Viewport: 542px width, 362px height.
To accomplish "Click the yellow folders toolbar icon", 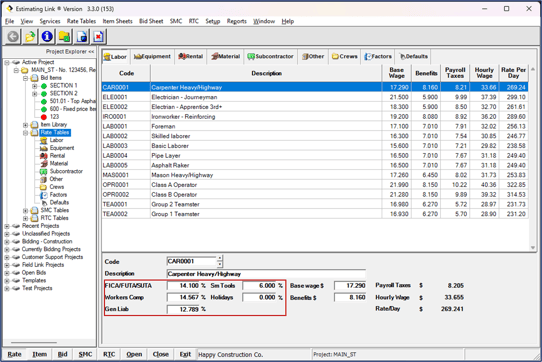I will click(x=64, y=36).
